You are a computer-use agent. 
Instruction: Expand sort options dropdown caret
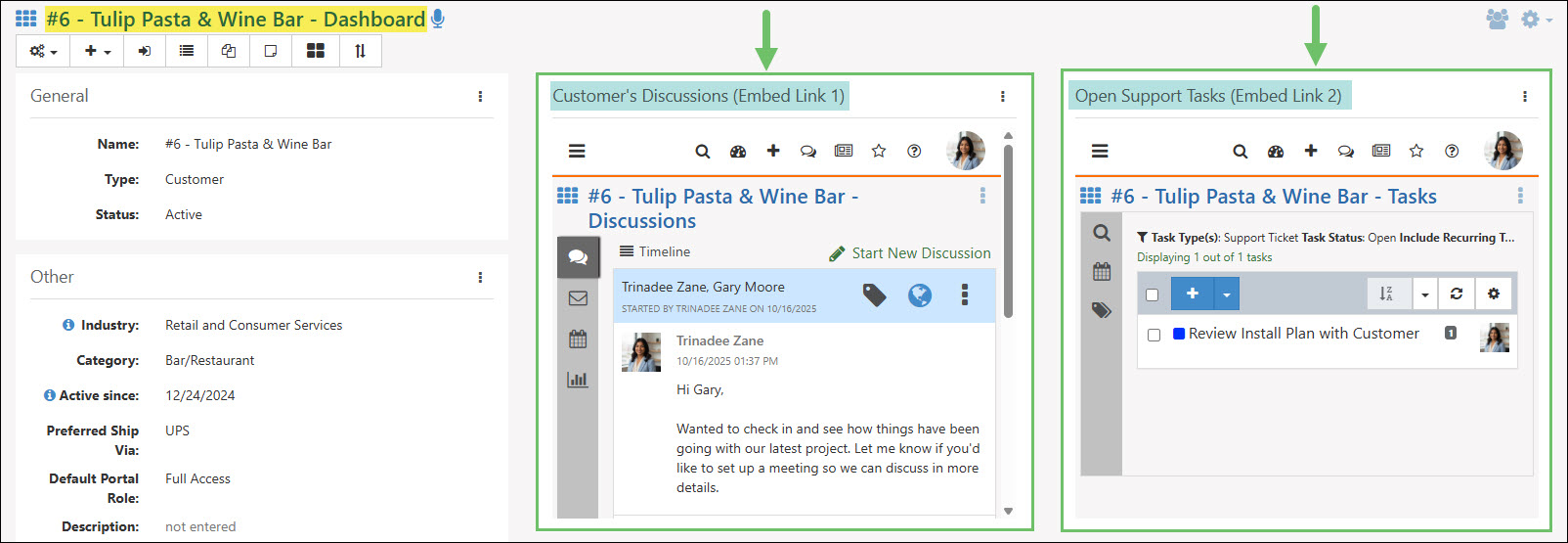(x=1425, y=294)
